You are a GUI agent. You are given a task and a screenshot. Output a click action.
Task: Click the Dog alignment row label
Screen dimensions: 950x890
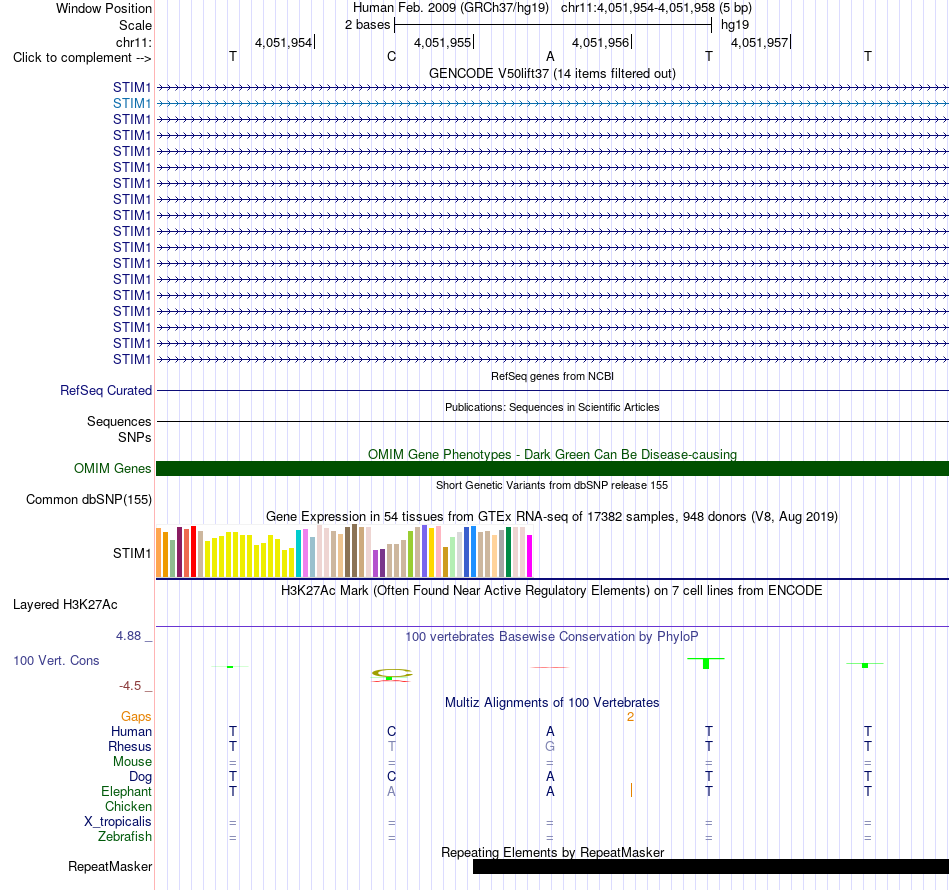140,776
